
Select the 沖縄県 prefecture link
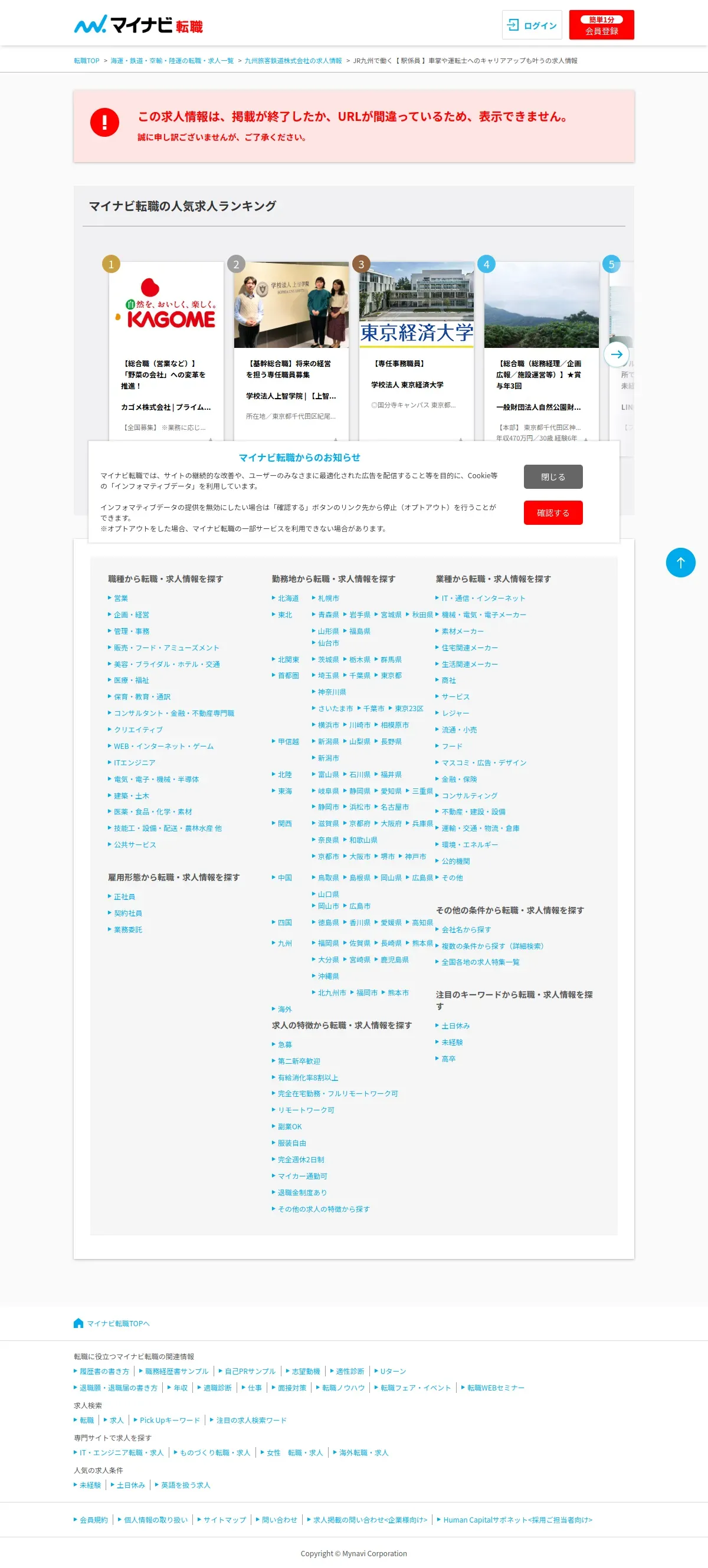pyautogui.click(x=328, y=977)
